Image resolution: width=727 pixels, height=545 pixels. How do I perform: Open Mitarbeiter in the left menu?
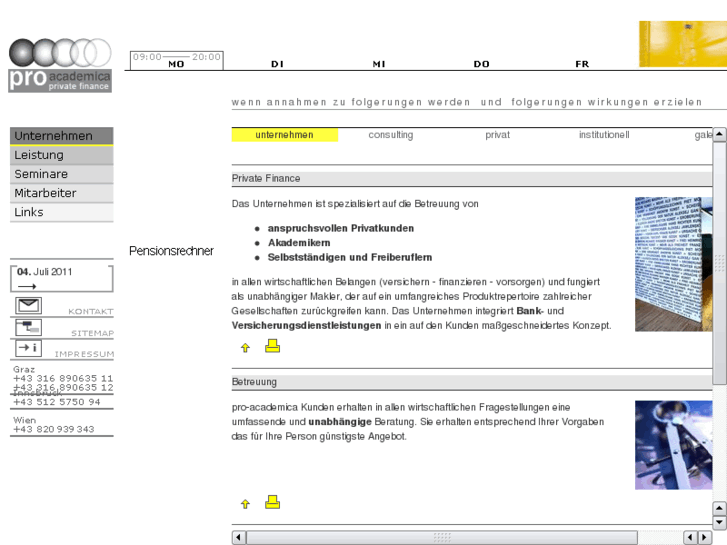click(62, 193)
